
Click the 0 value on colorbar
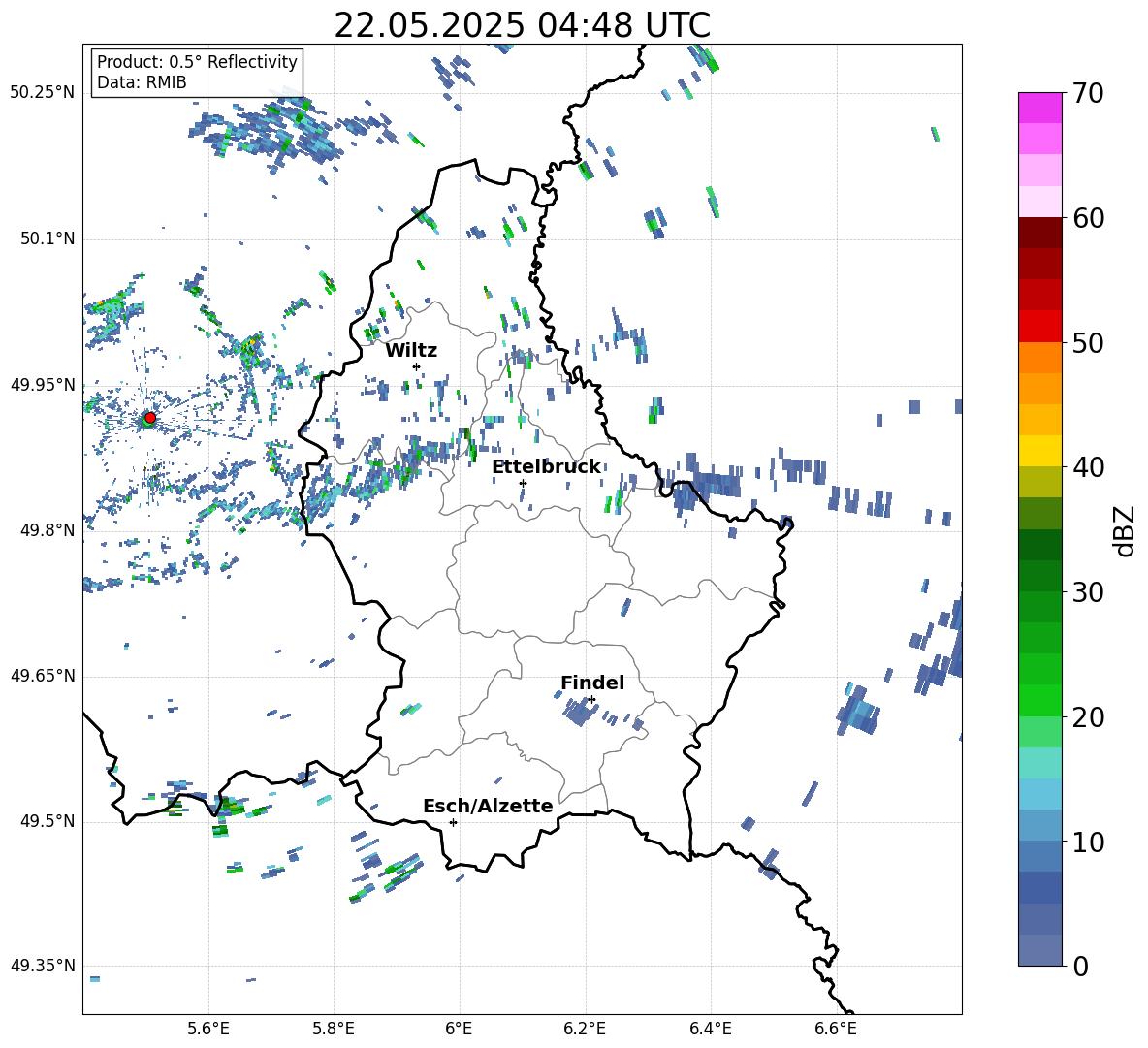pyautogui.click(x=1081, y=966)
